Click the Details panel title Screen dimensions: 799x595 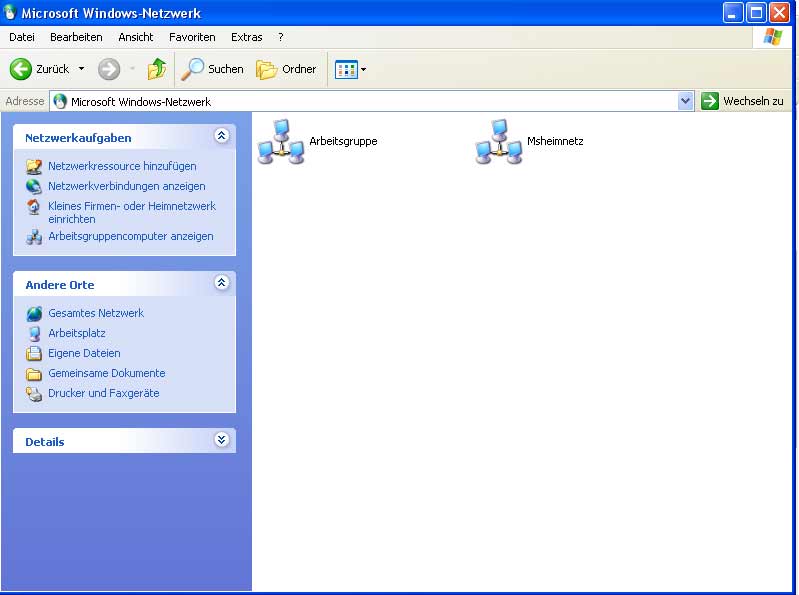click(x=45, y=442)
